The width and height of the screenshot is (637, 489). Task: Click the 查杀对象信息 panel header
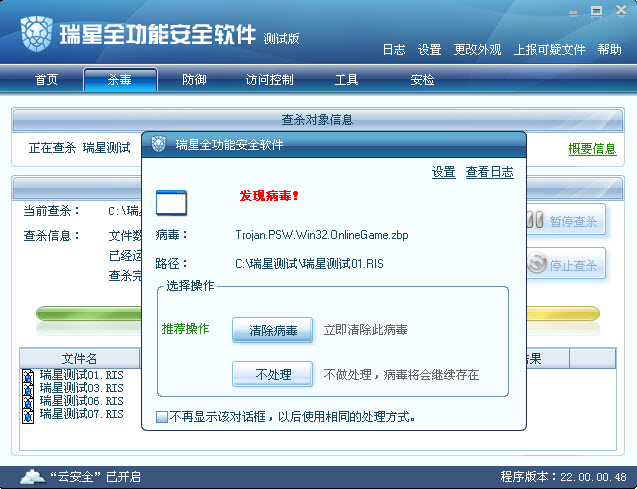tap(318, 120)
